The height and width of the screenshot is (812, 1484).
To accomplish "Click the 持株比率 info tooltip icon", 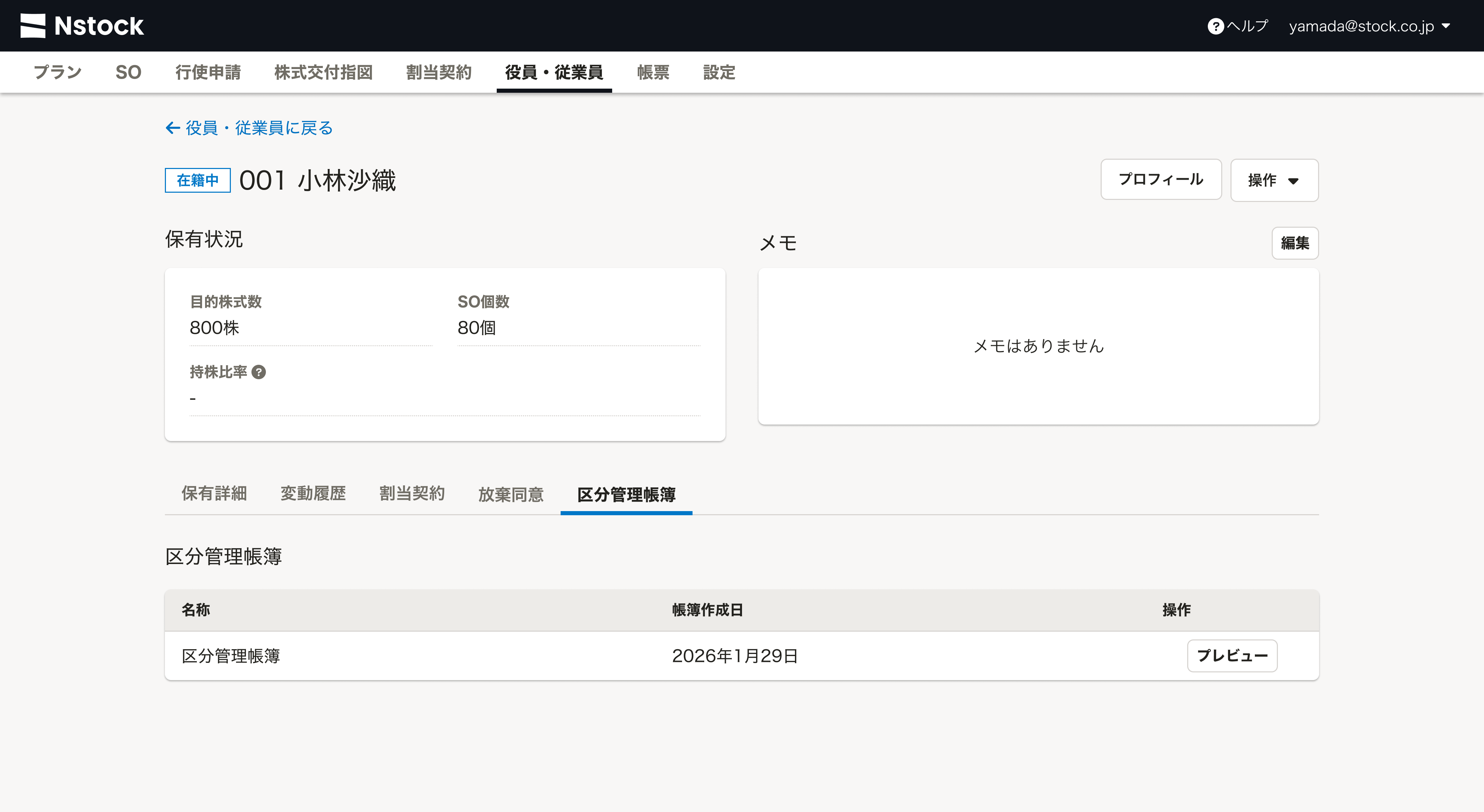I will click(259, 372).
